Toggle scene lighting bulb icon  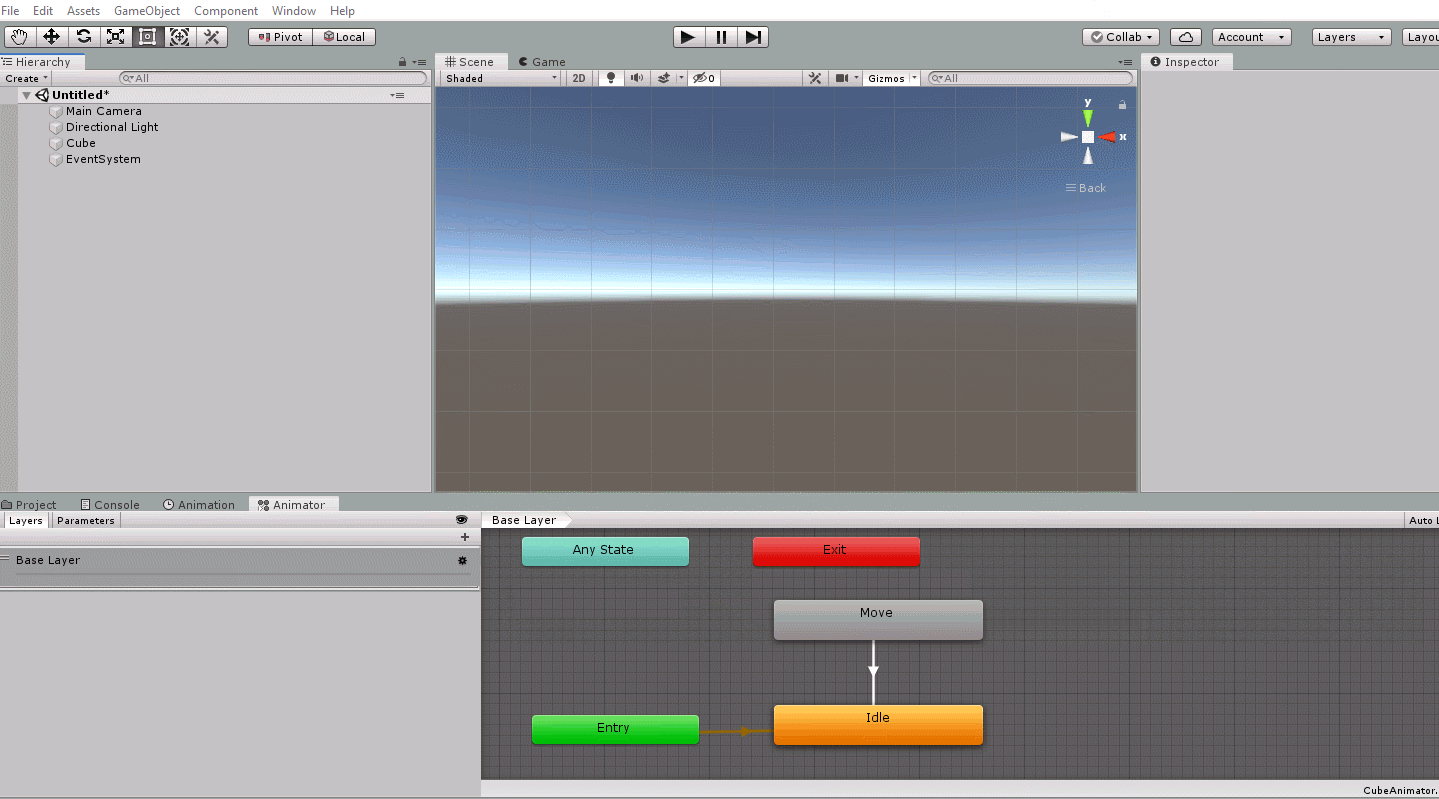611,78
